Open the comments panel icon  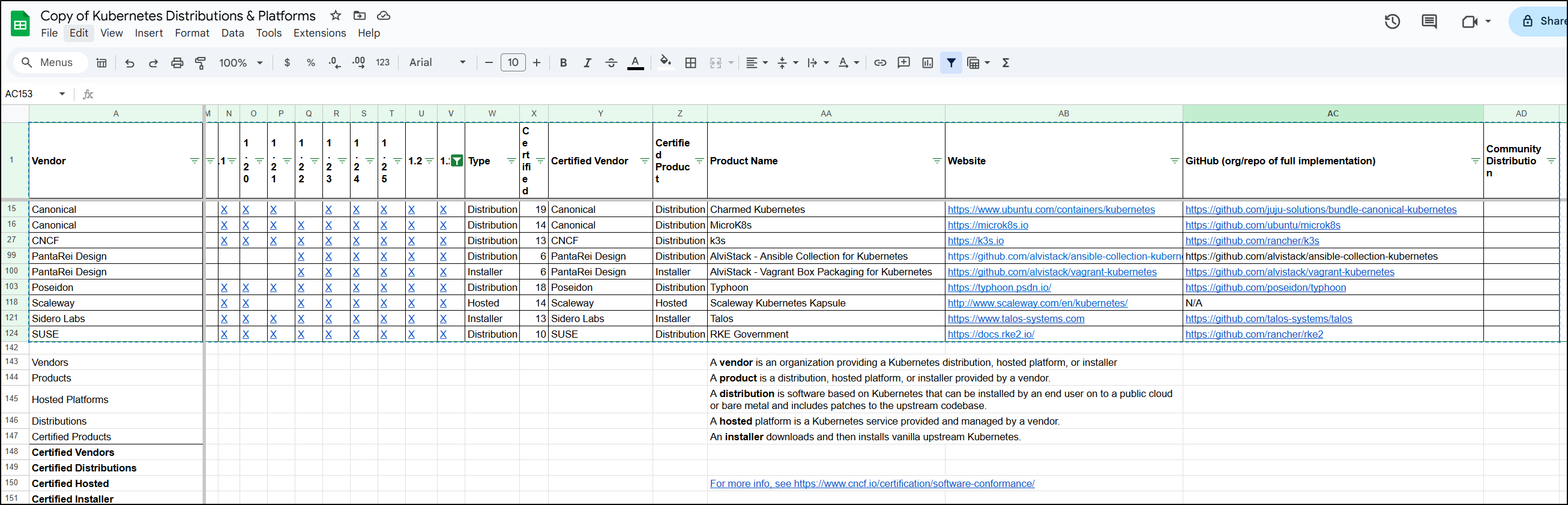(1429, 22)
